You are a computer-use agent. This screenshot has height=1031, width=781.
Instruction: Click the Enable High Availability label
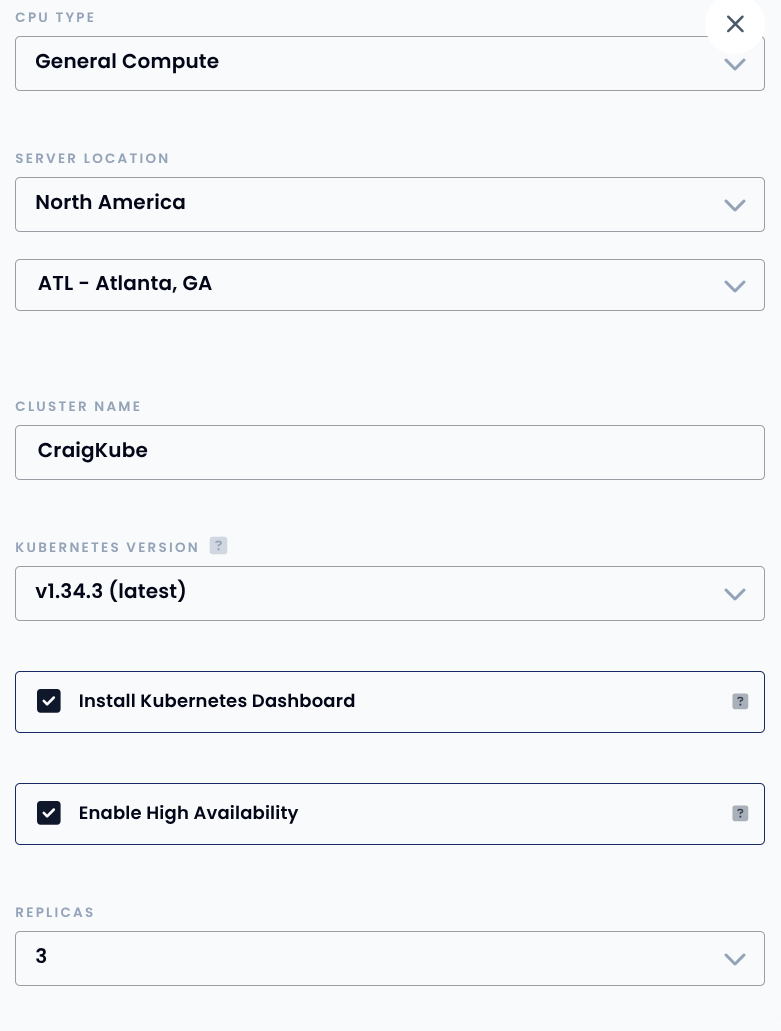point(188,813)
